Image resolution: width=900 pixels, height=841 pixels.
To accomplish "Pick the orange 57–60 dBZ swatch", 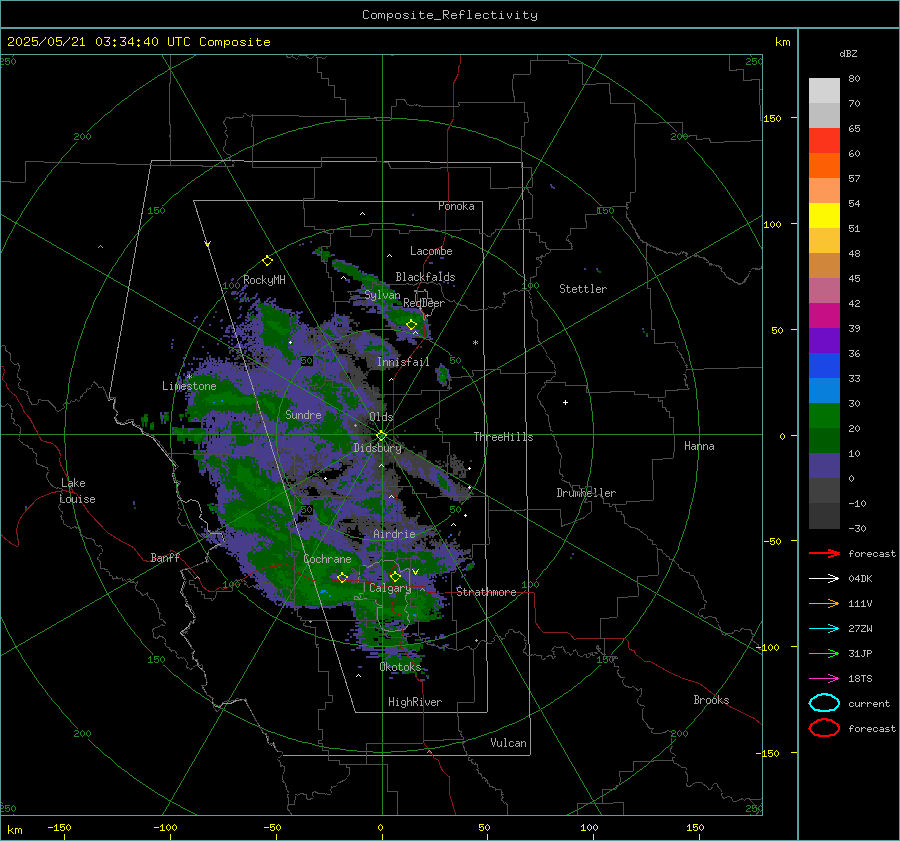I will click(824, 166).
